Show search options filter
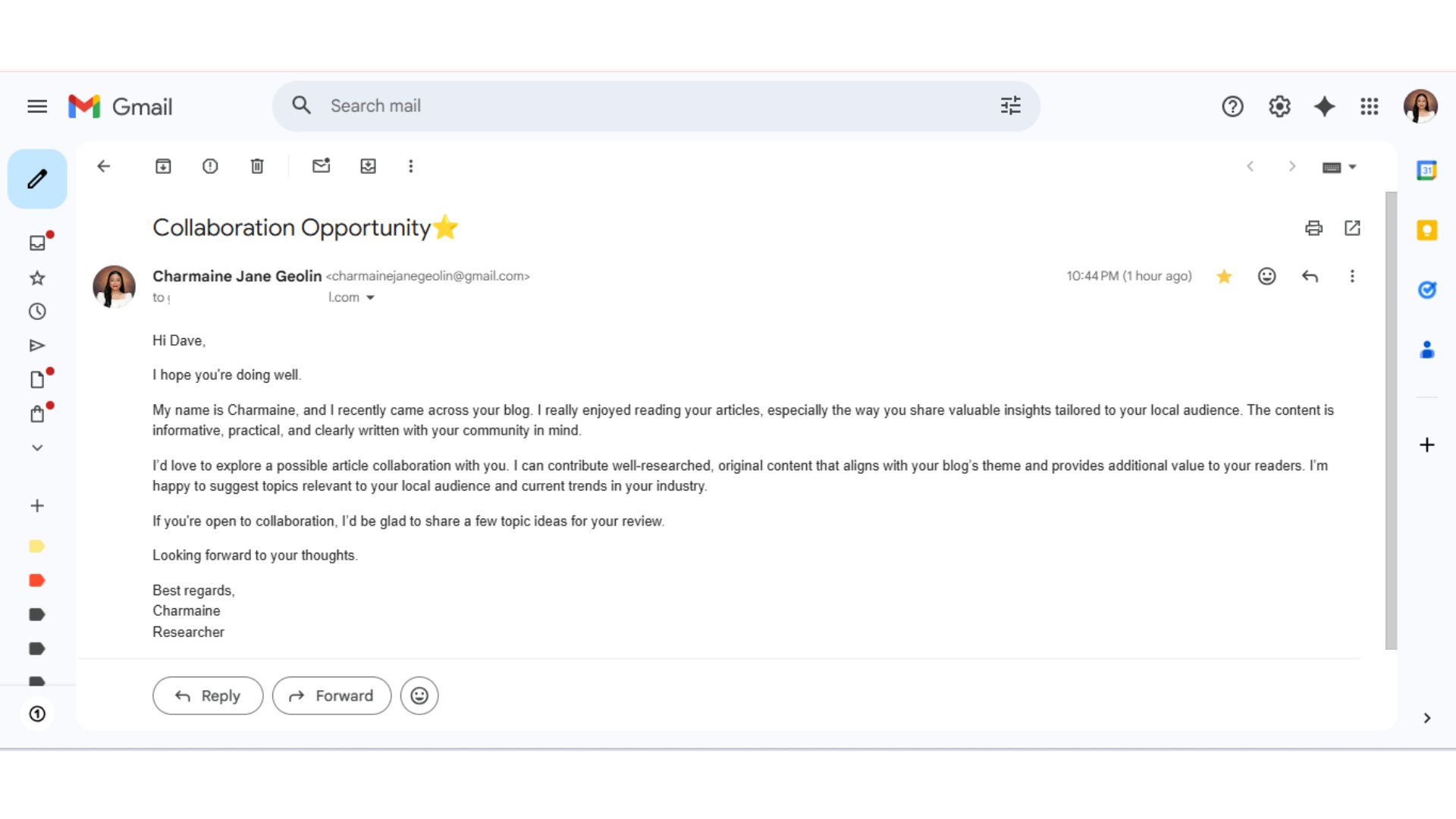This screenshot has width=1456, height=819. (x=1010, y=106)
